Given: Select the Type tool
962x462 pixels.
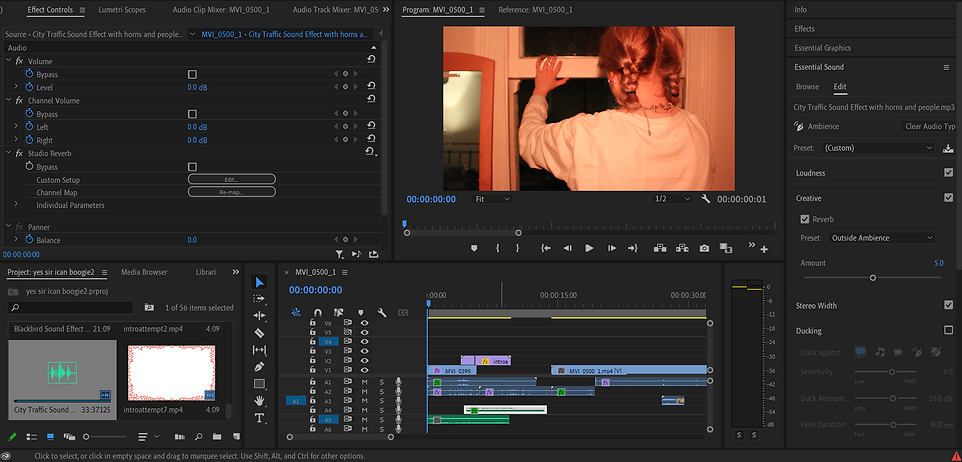Looking at the screenshot, I should (x=259, y=418).
